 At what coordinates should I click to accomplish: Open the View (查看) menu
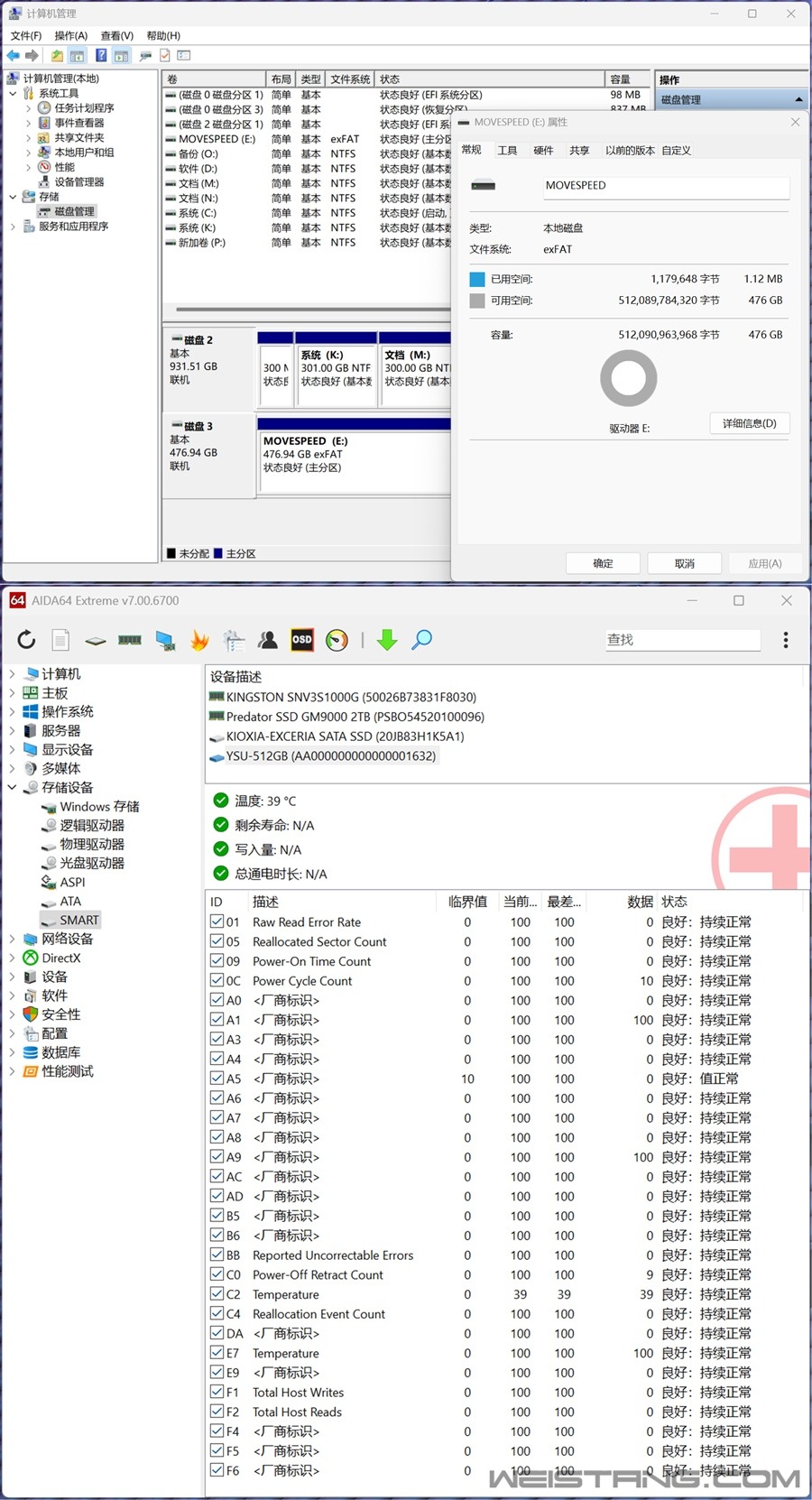coord(117,35)
